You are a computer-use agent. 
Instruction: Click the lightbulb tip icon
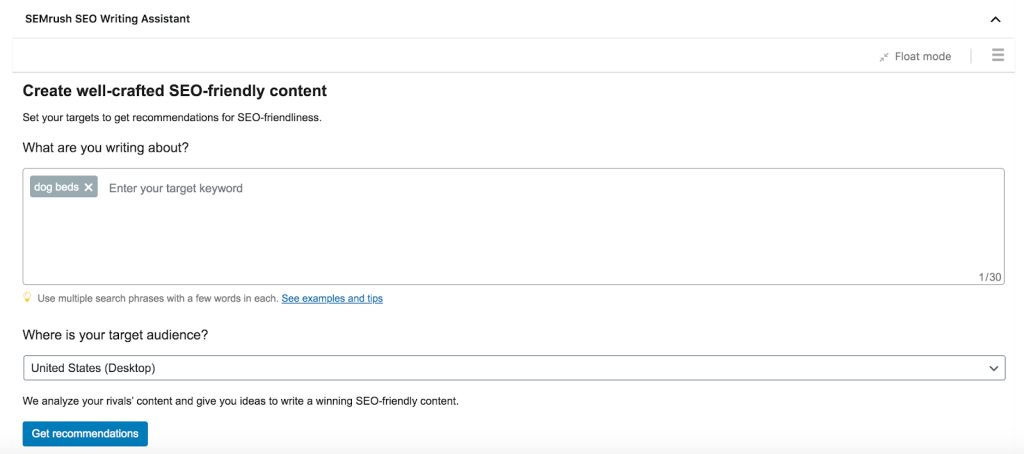click(28, 298)
